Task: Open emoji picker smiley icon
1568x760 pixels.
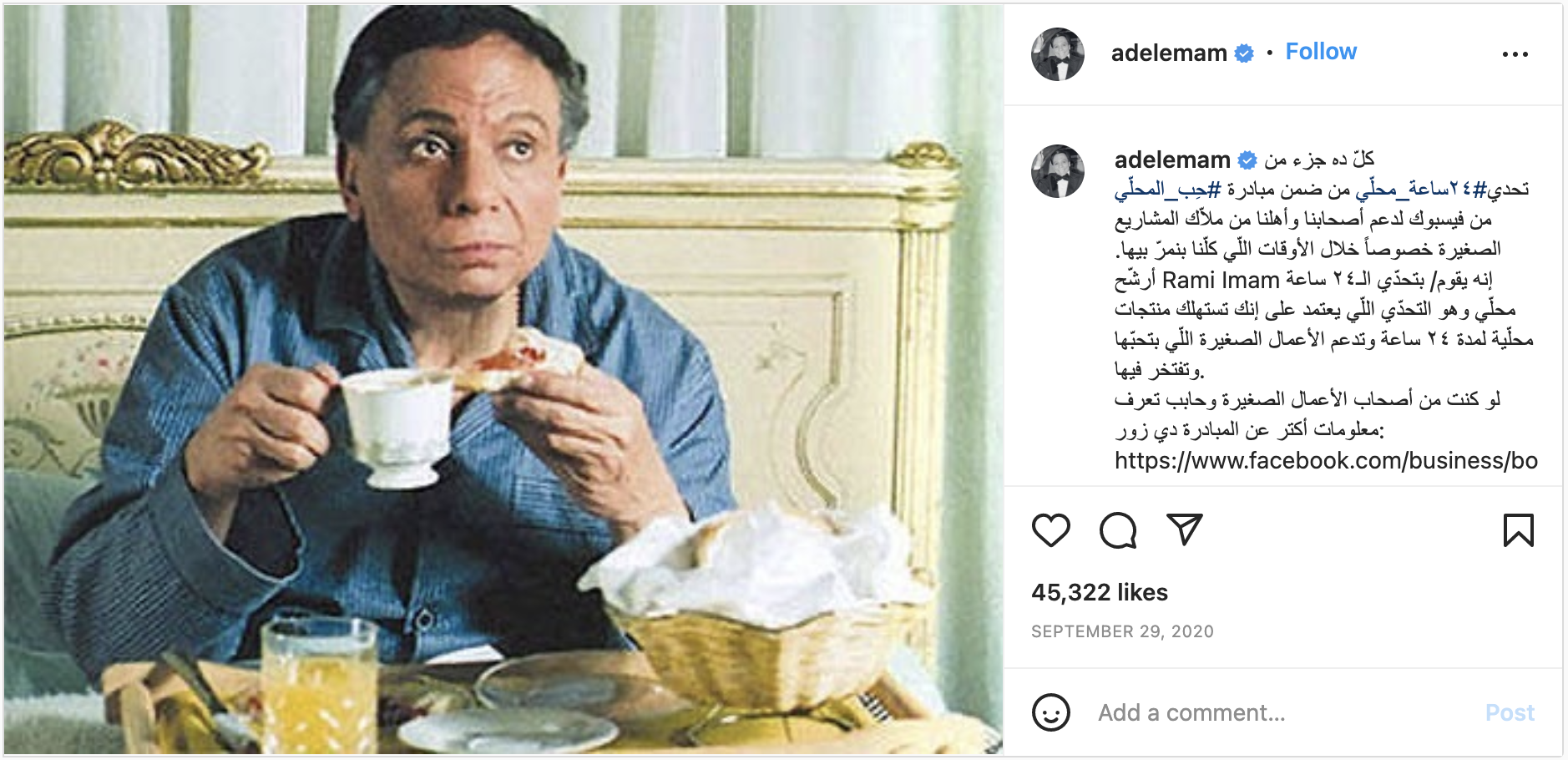Action: 1050,712
